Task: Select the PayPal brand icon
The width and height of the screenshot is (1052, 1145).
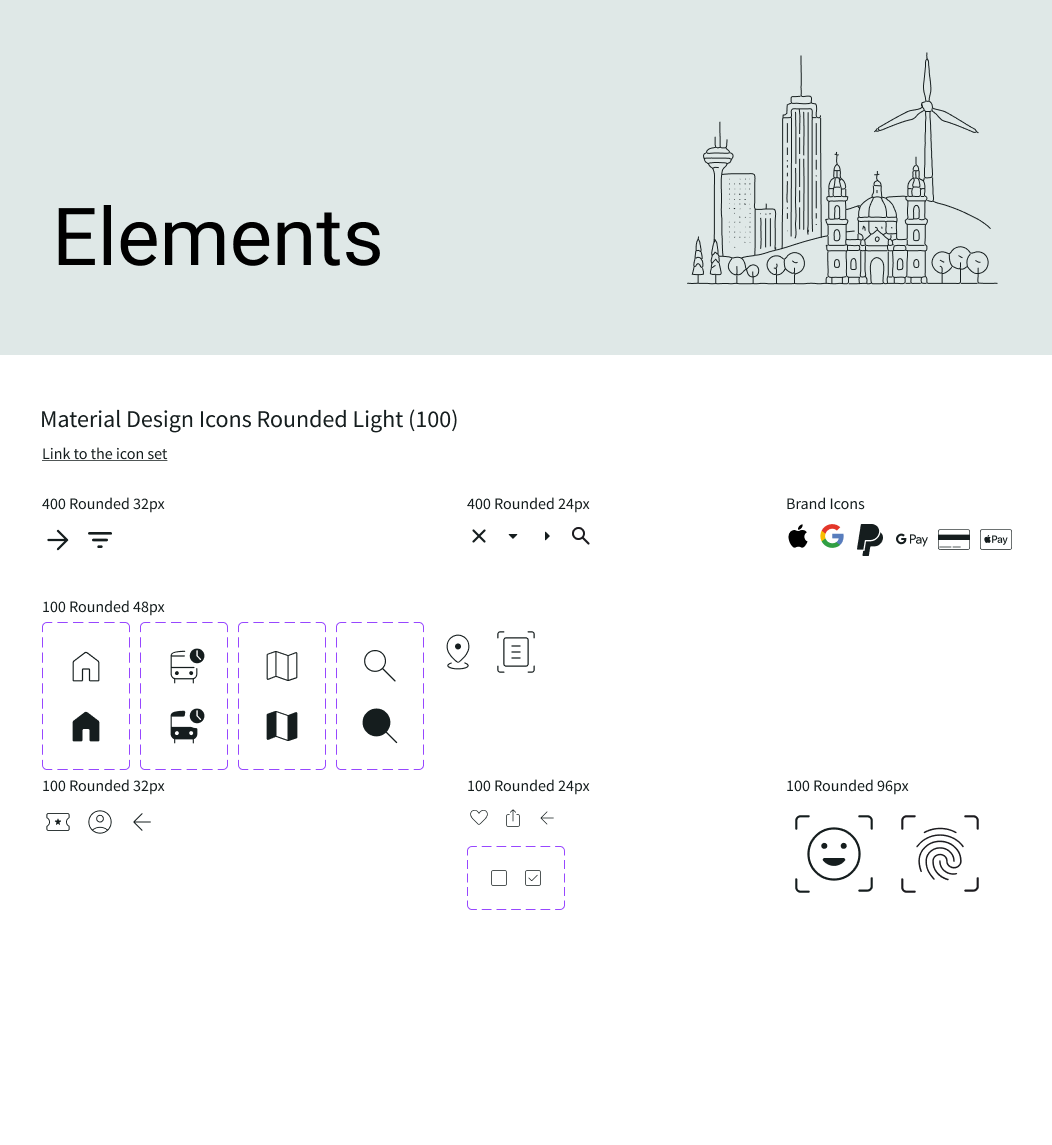Action: click(869, 539)
